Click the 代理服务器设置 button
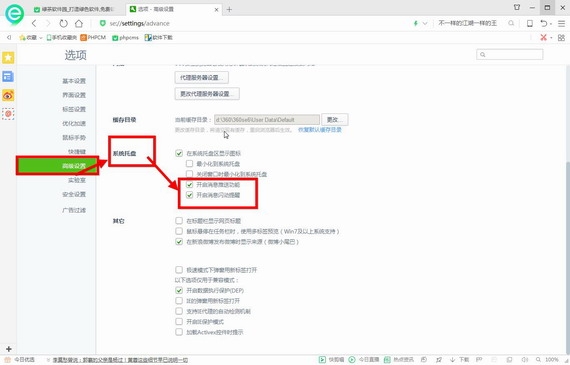This screenshot has height=365, width=570. [x=202, y=77]
